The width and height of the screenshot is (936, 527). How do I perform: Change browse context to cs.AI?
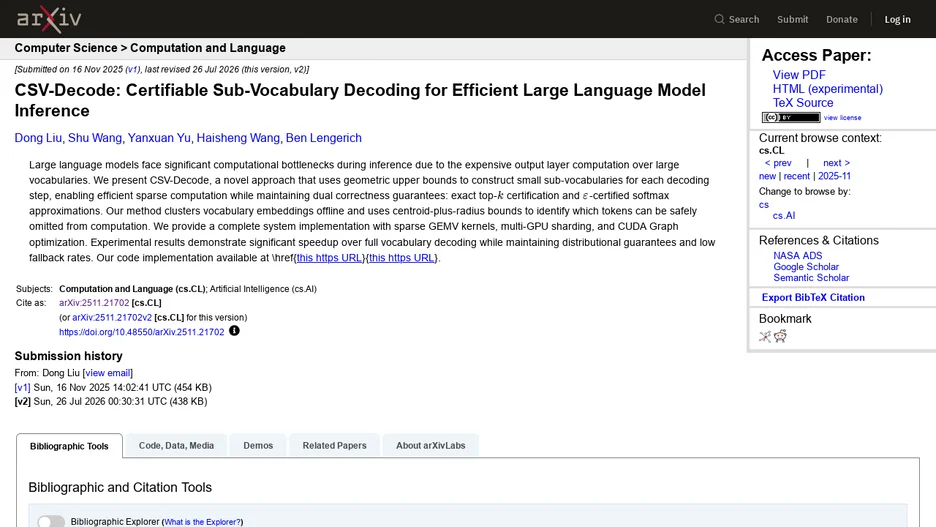point(783,215)
